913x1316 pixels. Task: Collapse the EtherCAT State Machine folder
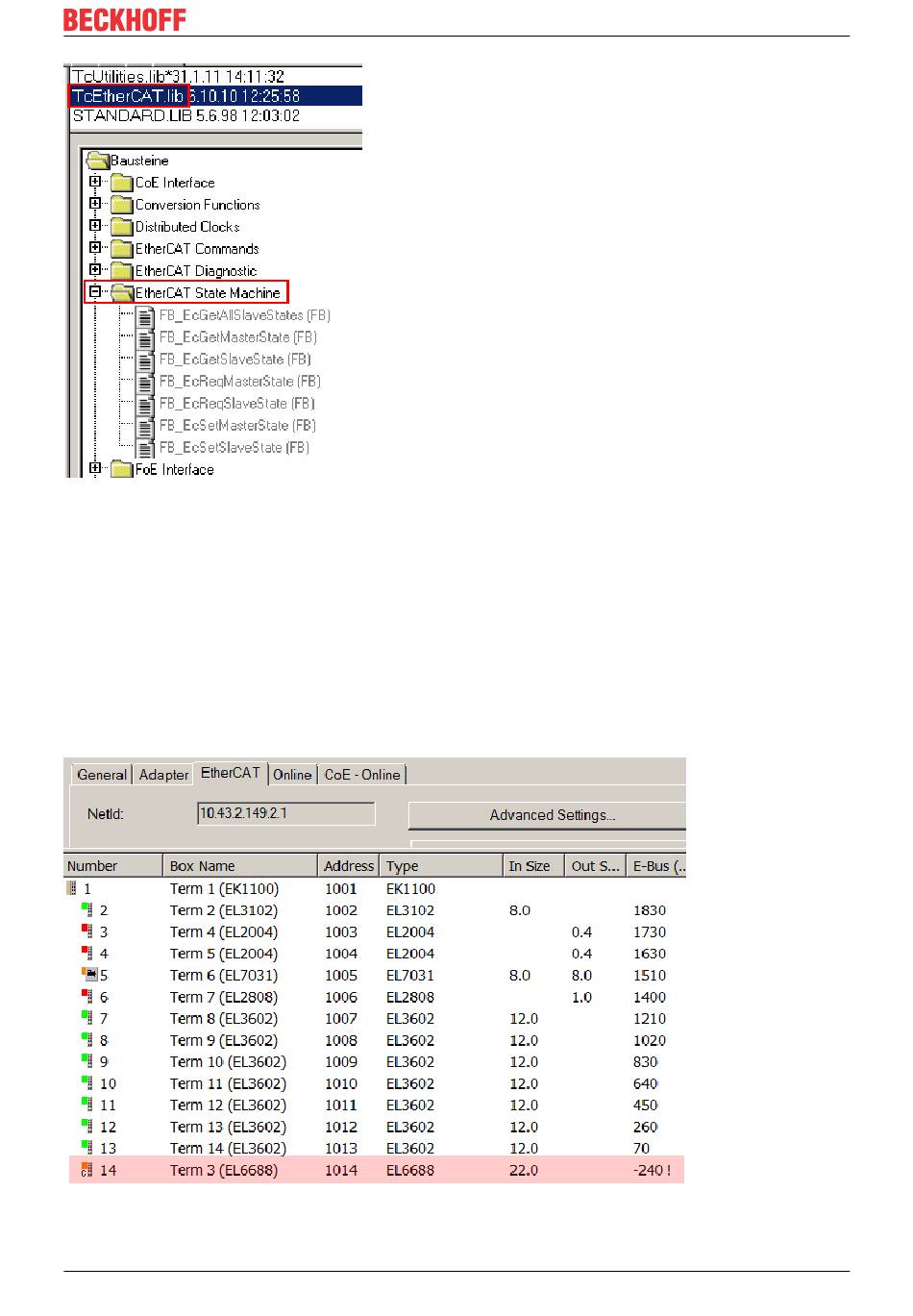tap(95, 292)
